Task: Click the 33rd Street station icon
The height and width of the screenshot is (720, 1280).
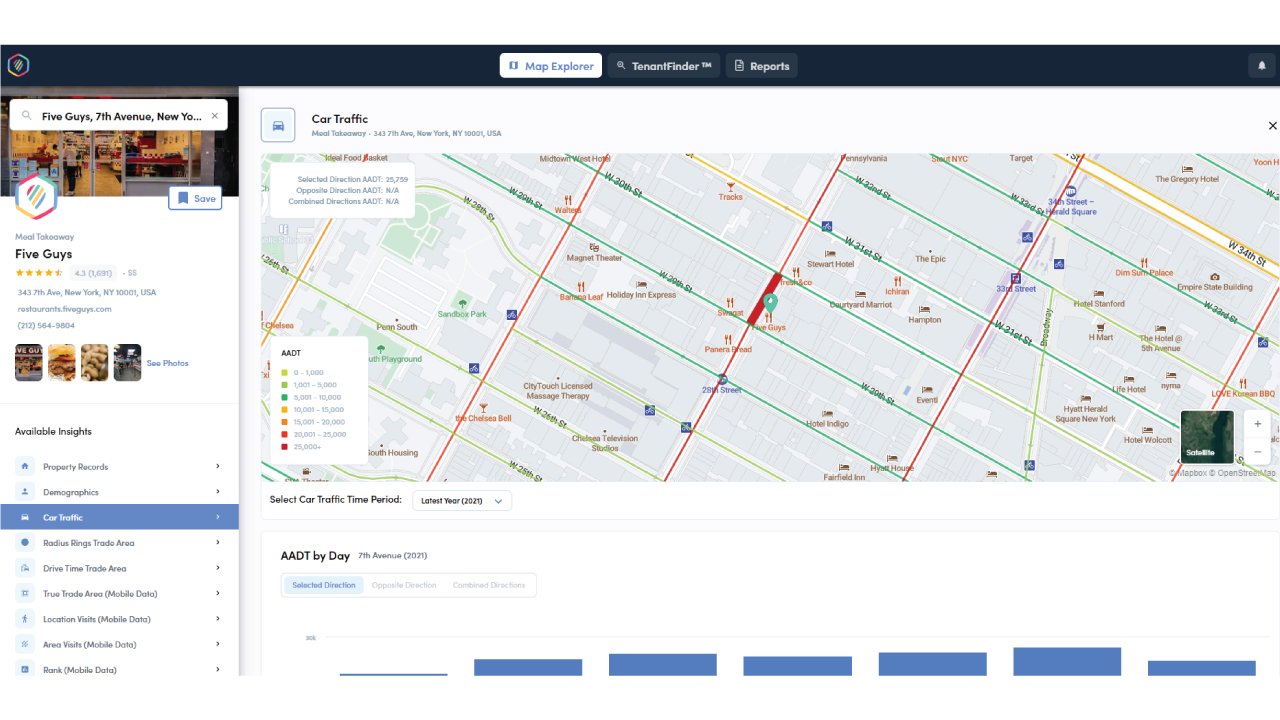Action: (1015, 279)
